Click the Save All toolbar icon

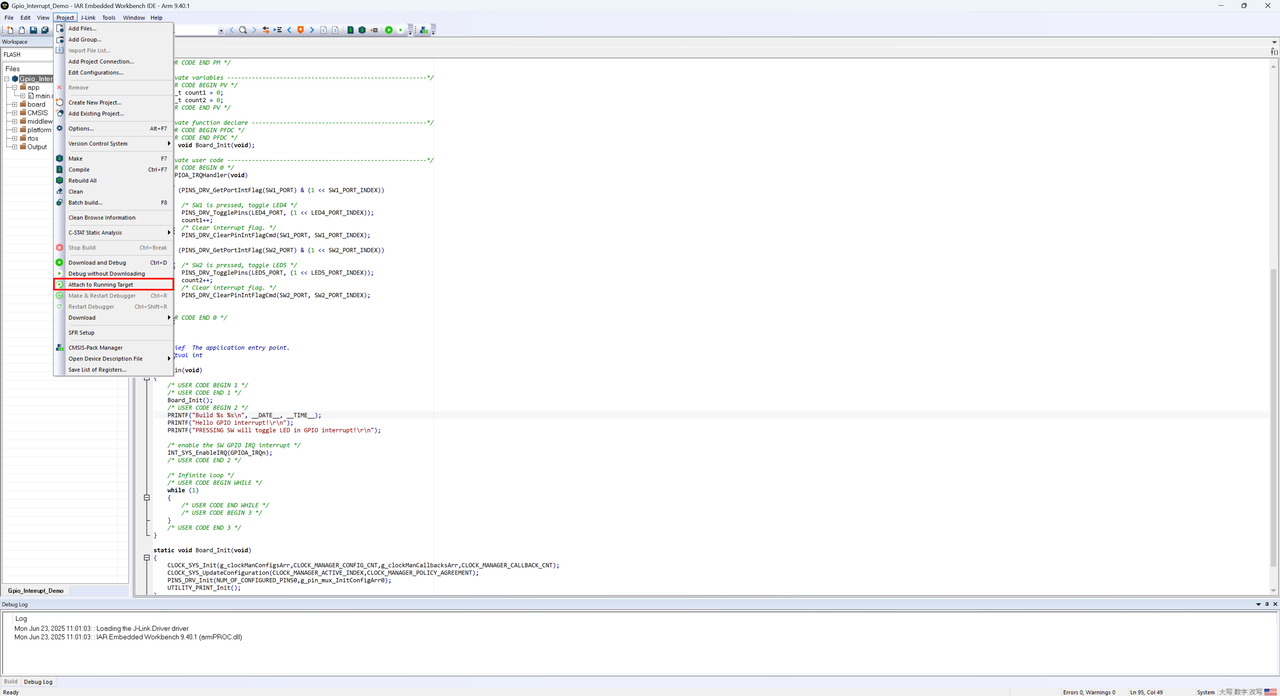click(x=44, y=30)
